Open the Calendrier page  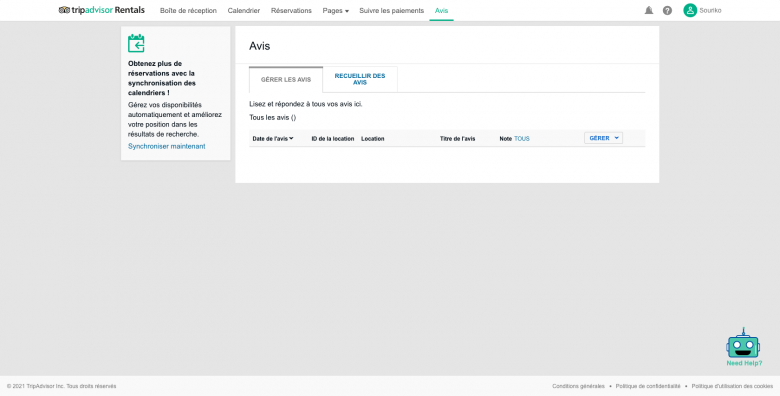coord(244,10)
